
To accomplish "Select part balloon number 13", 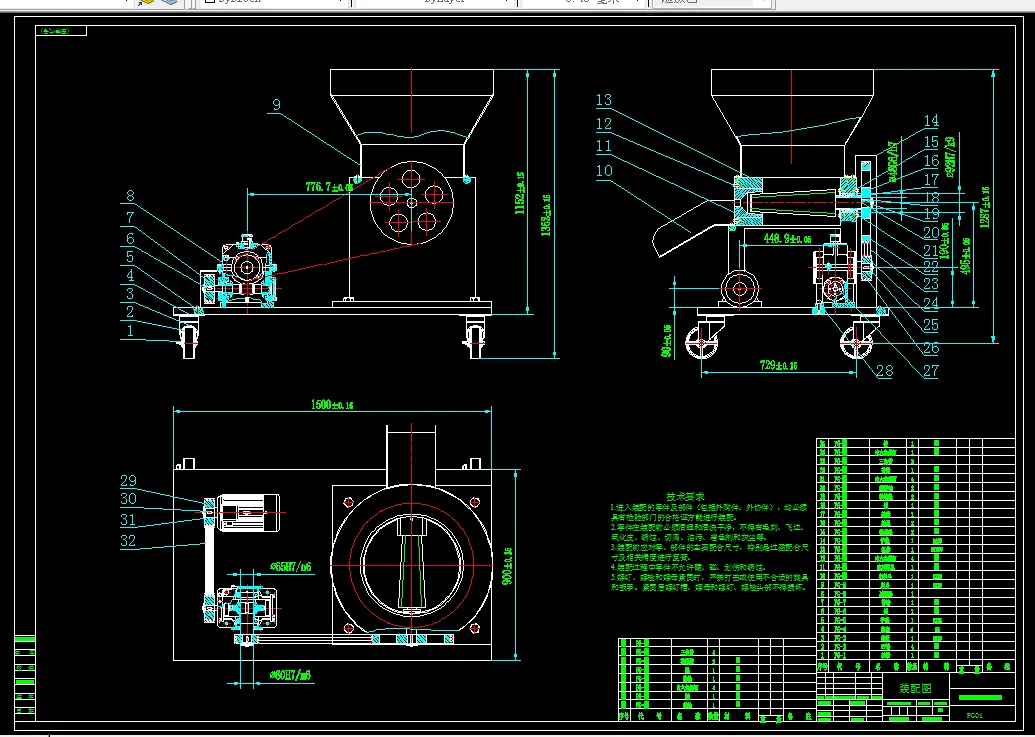I will pyautogui.click(x=604, y=100).
